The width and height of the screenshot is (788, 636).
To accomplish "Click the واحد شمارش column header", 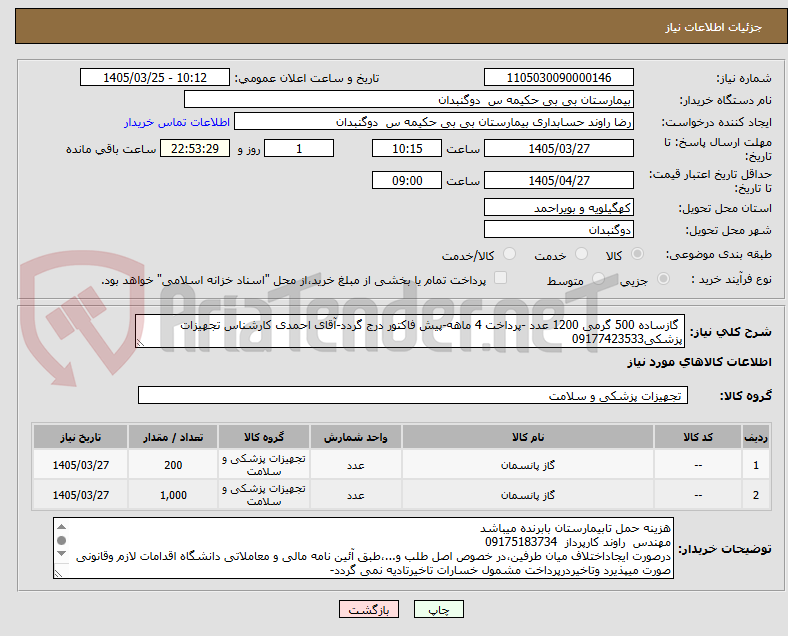I will (x=356, y=437).
